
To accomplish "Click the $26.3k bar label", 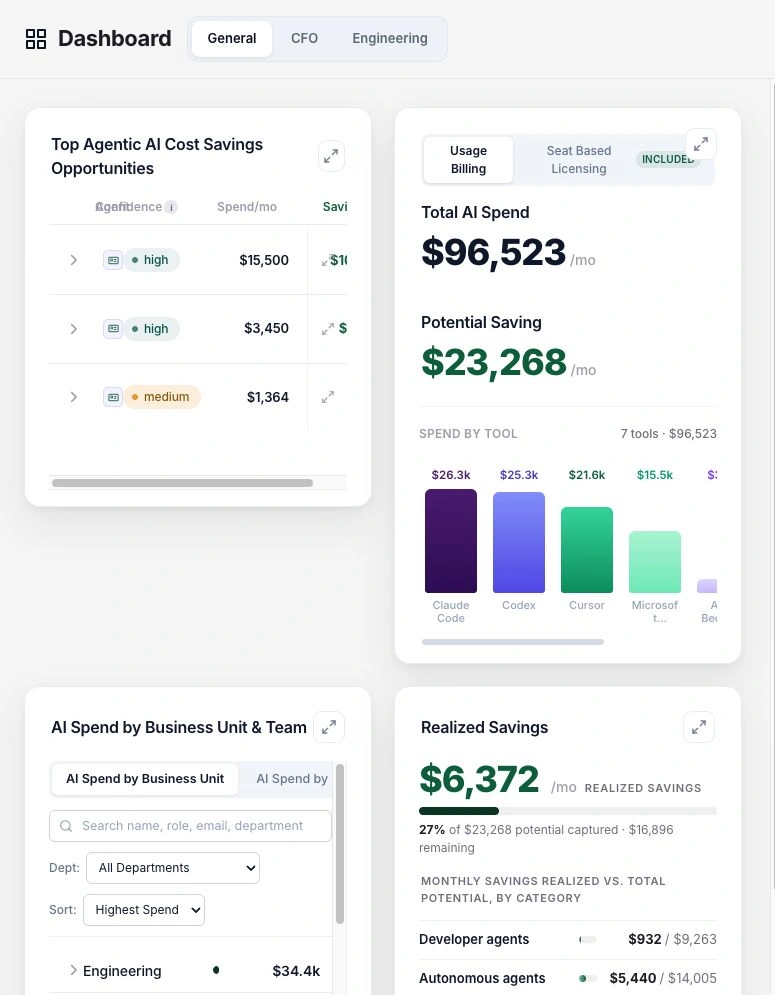I will (x=451, y=475).
